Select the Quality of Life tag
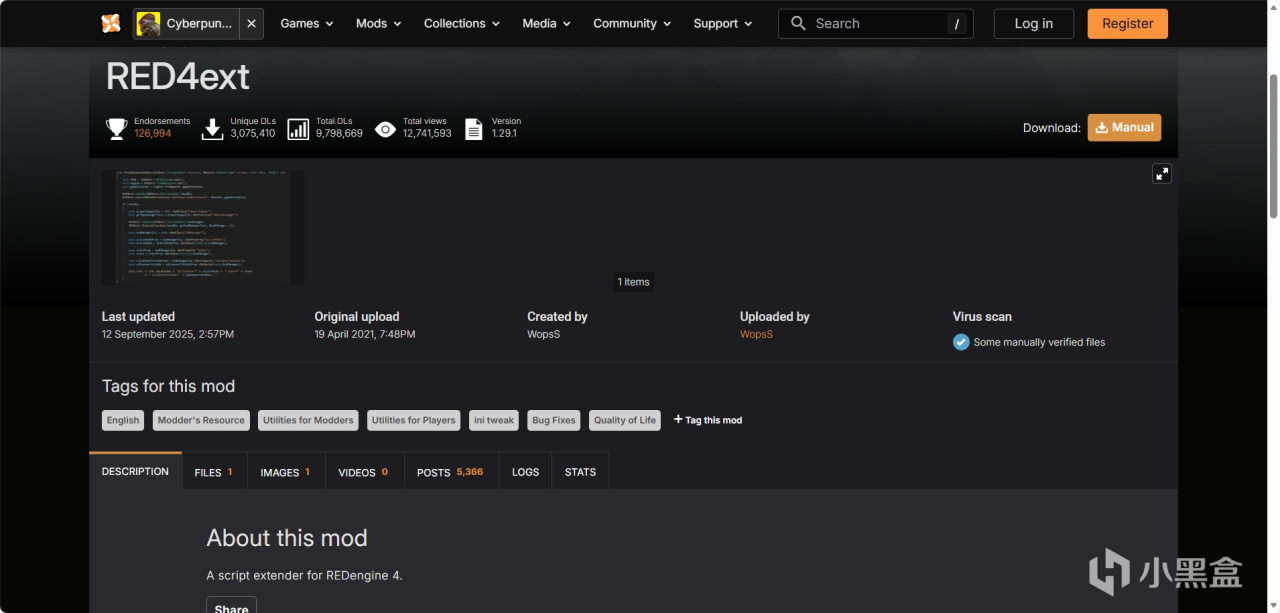 [625, 420]
